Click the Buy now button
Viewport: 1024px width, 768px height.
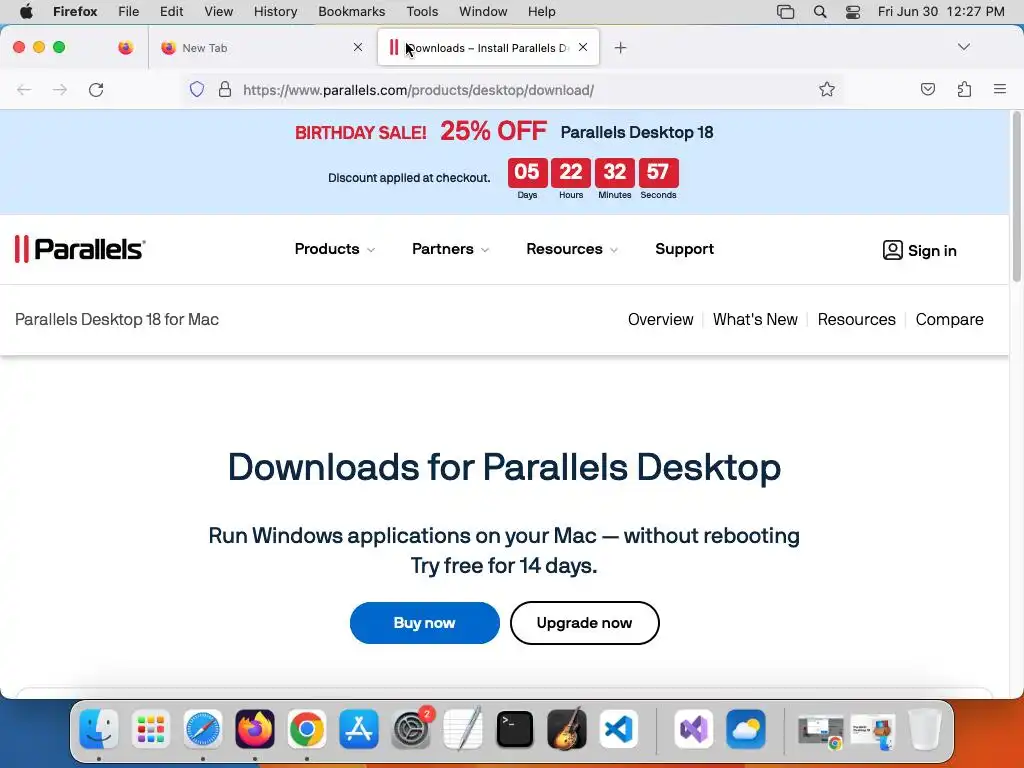pyautogui.click(x=424, y=623)
